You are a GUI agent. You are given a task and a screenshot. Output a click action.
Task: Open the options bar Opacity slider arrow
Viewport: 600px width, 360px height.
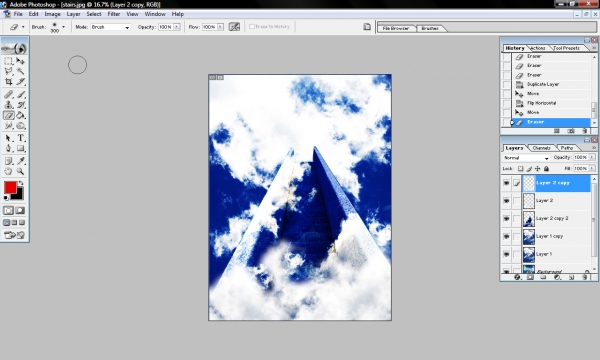click(177, 27)
